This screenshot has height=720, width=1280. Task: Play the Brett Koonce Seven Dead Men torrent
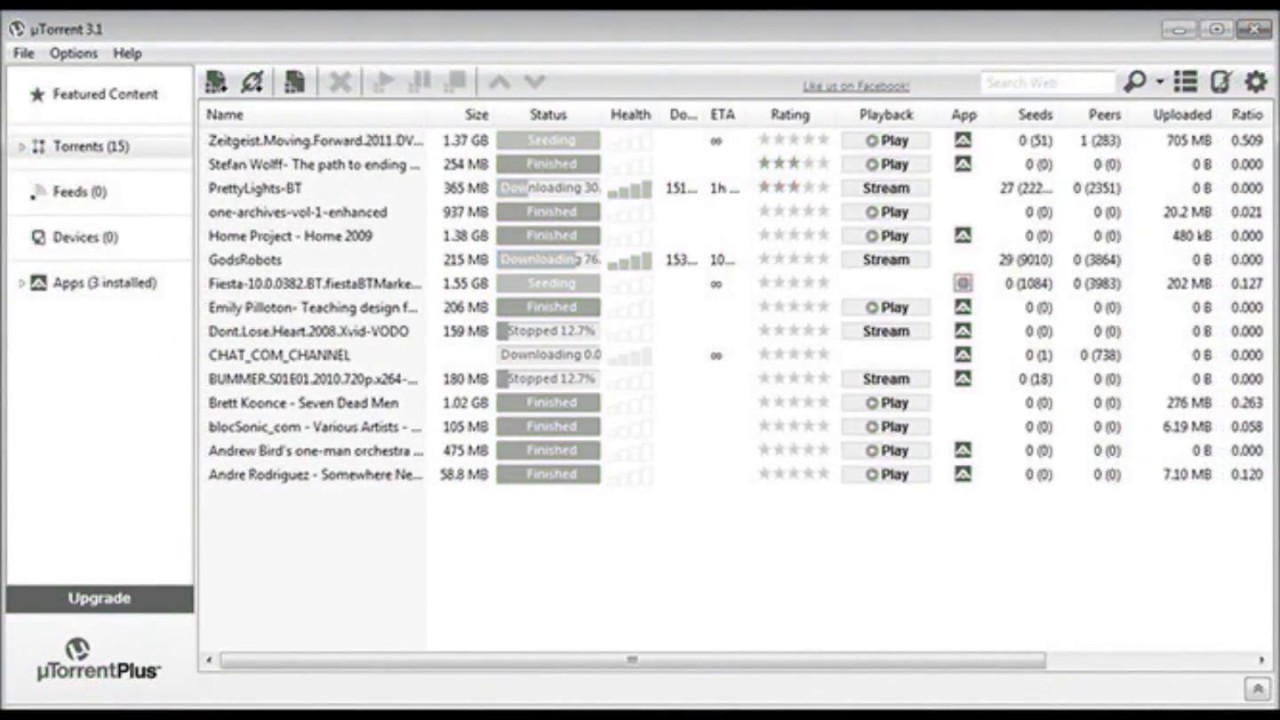886,403
